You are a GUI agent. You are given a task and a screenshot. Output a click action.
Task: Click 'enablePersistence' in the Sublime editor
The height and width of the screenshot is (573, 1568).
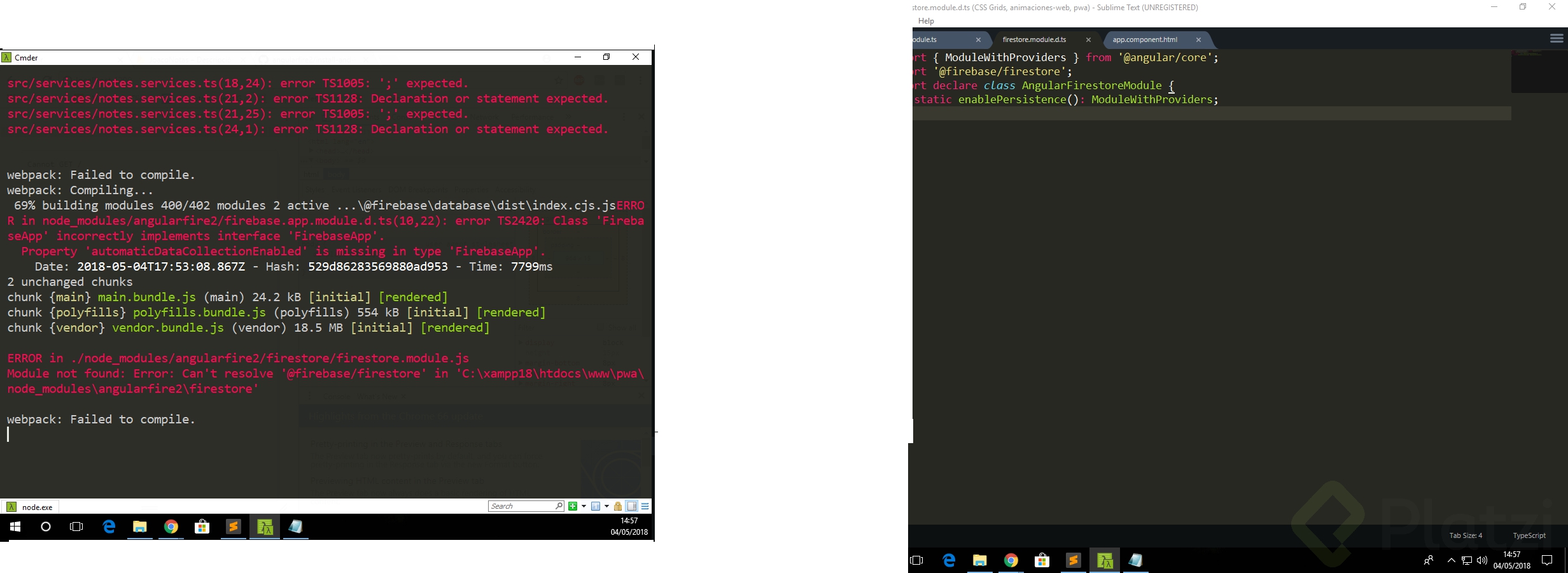(x=1012, y=99)
